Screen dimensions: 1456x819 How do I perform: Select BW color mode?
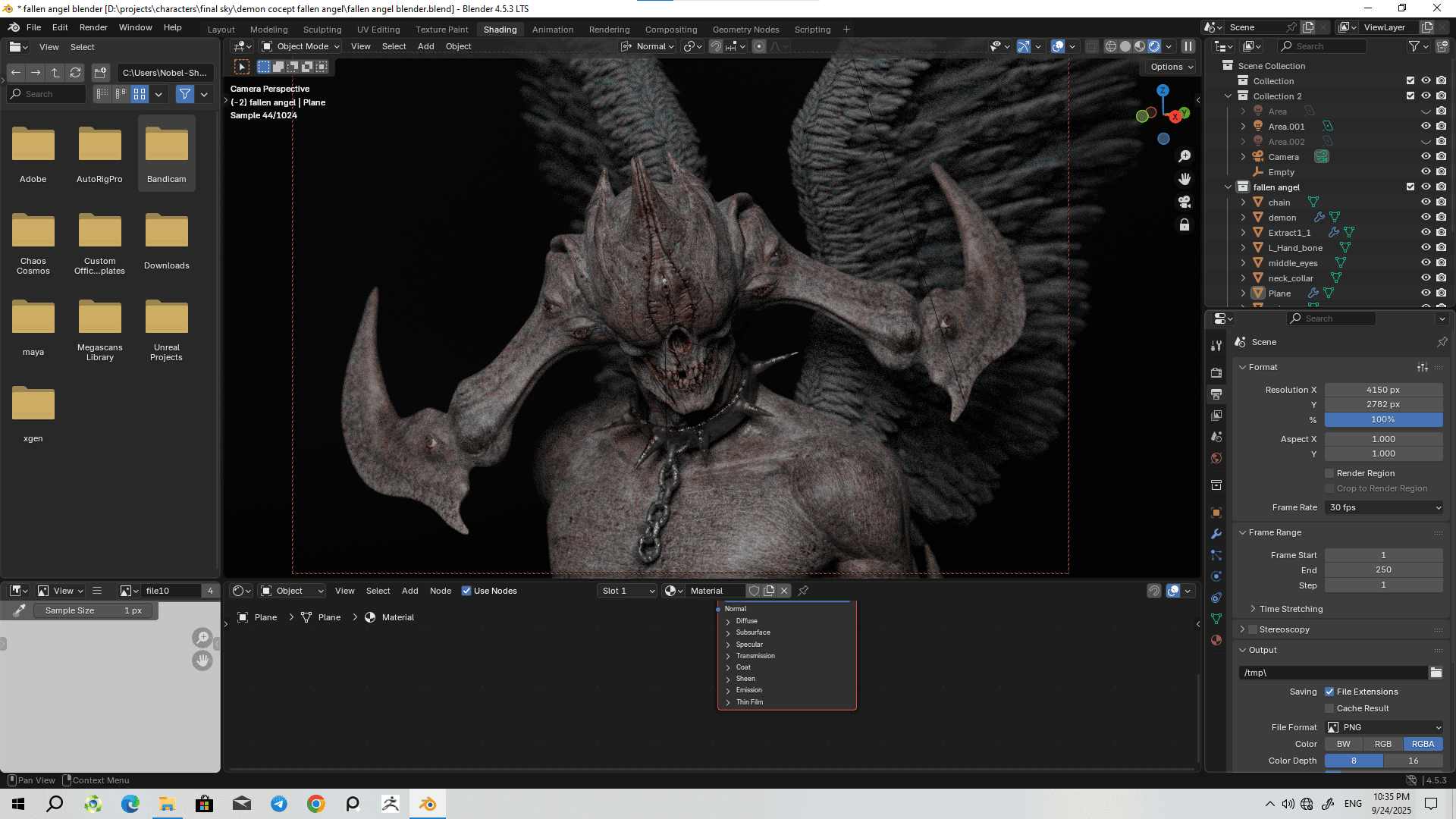tap(1344, 744)
